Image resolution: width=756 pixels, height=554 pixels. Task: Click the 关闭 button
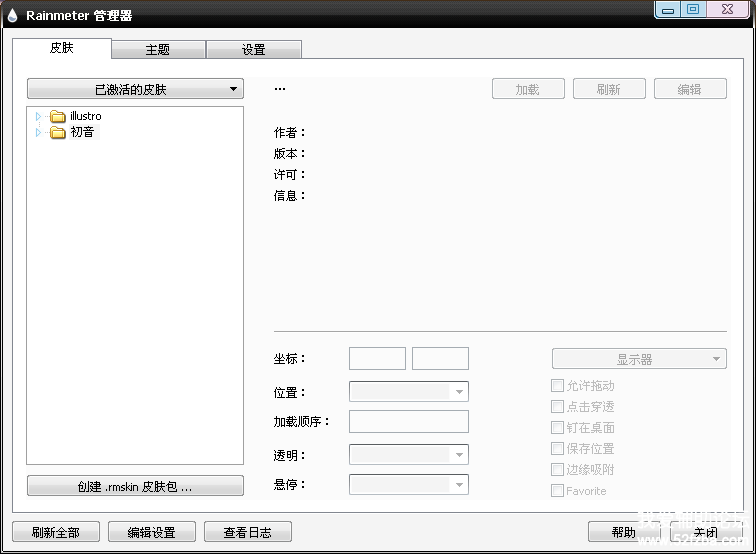coord(706,532)
